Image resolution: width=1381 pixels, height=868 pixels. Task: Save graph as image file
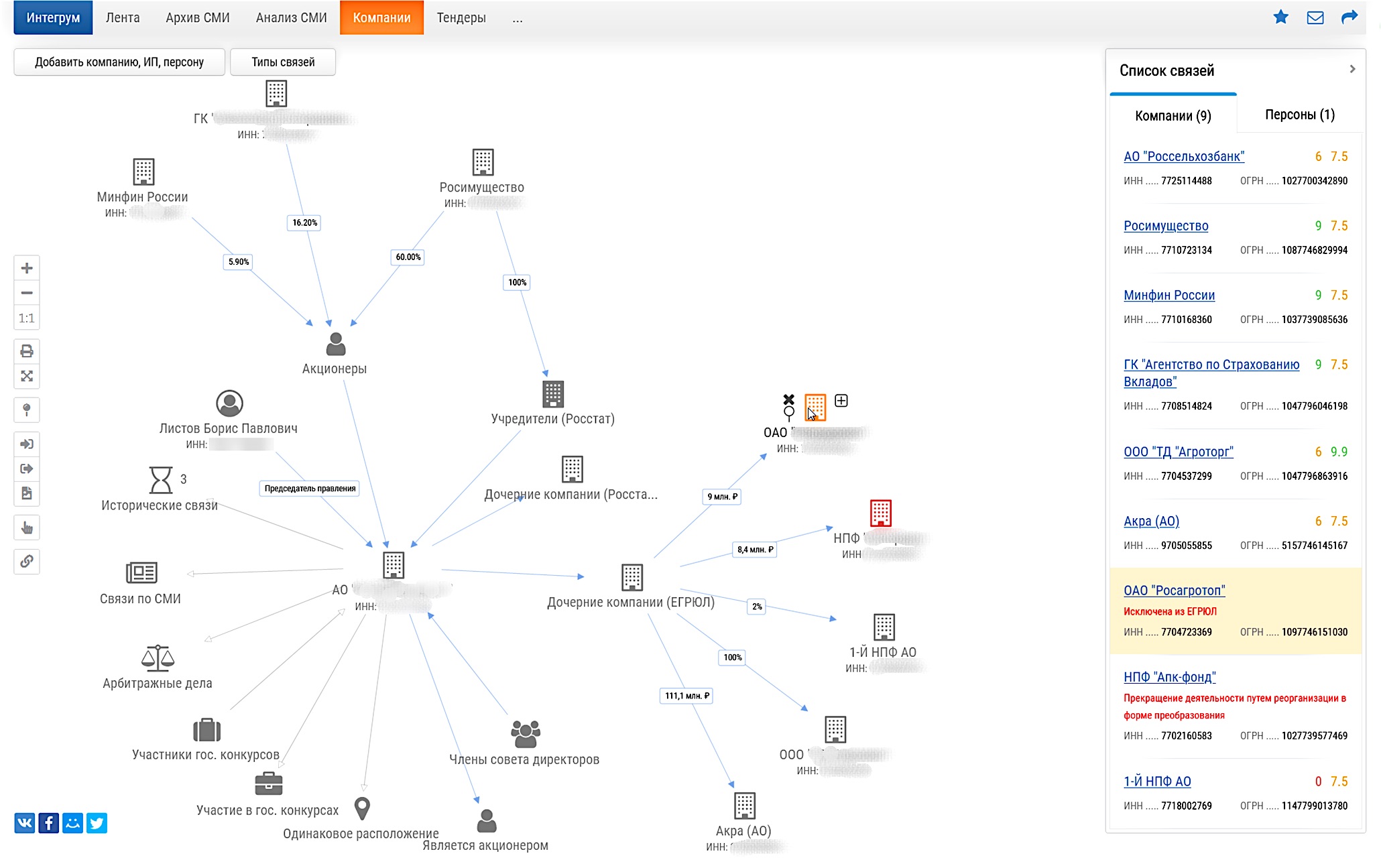point(27,493)
